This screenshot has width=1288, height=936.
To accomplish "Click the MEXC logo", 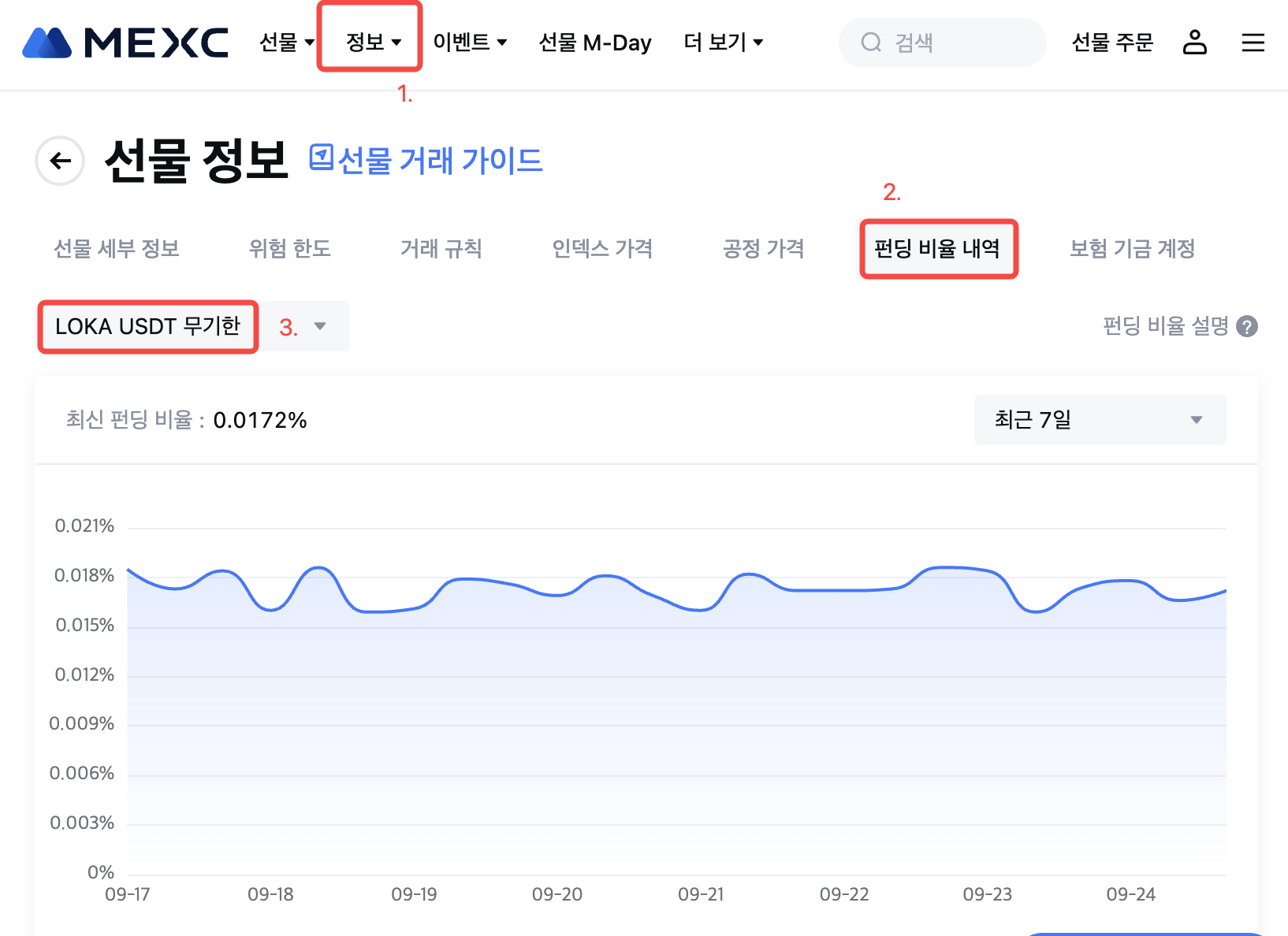I will pyautogui.click(x=125, y=43).
